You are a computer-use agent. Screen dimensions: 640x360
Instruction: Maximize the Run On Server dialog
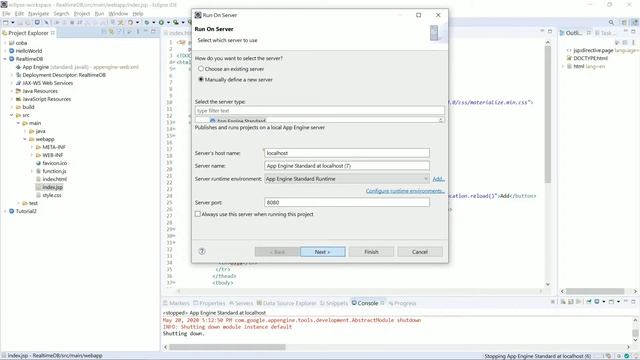418,15
